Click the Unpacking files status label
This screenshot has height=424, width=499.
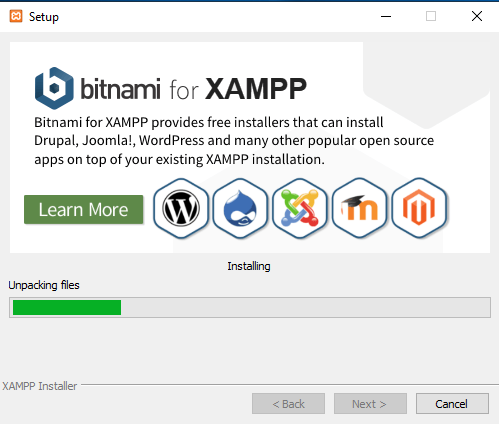tap(44, 285)
